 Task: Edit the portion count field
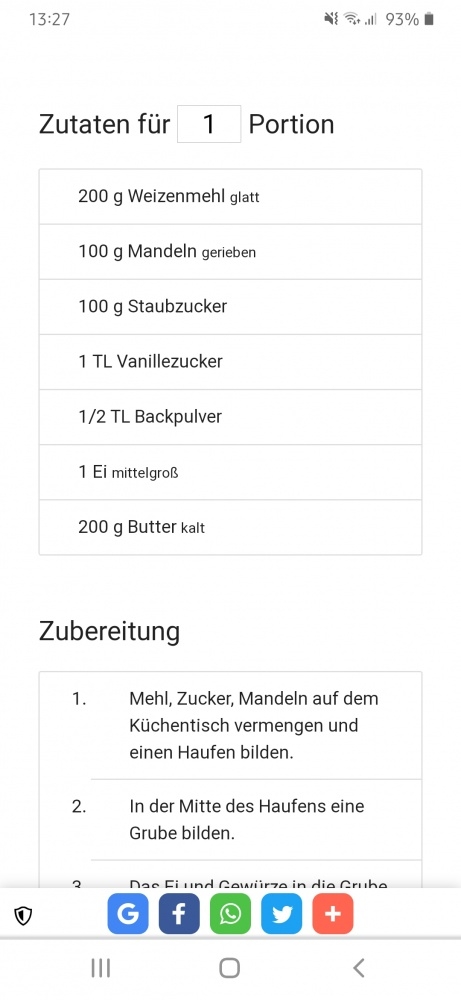coord(209,124)
